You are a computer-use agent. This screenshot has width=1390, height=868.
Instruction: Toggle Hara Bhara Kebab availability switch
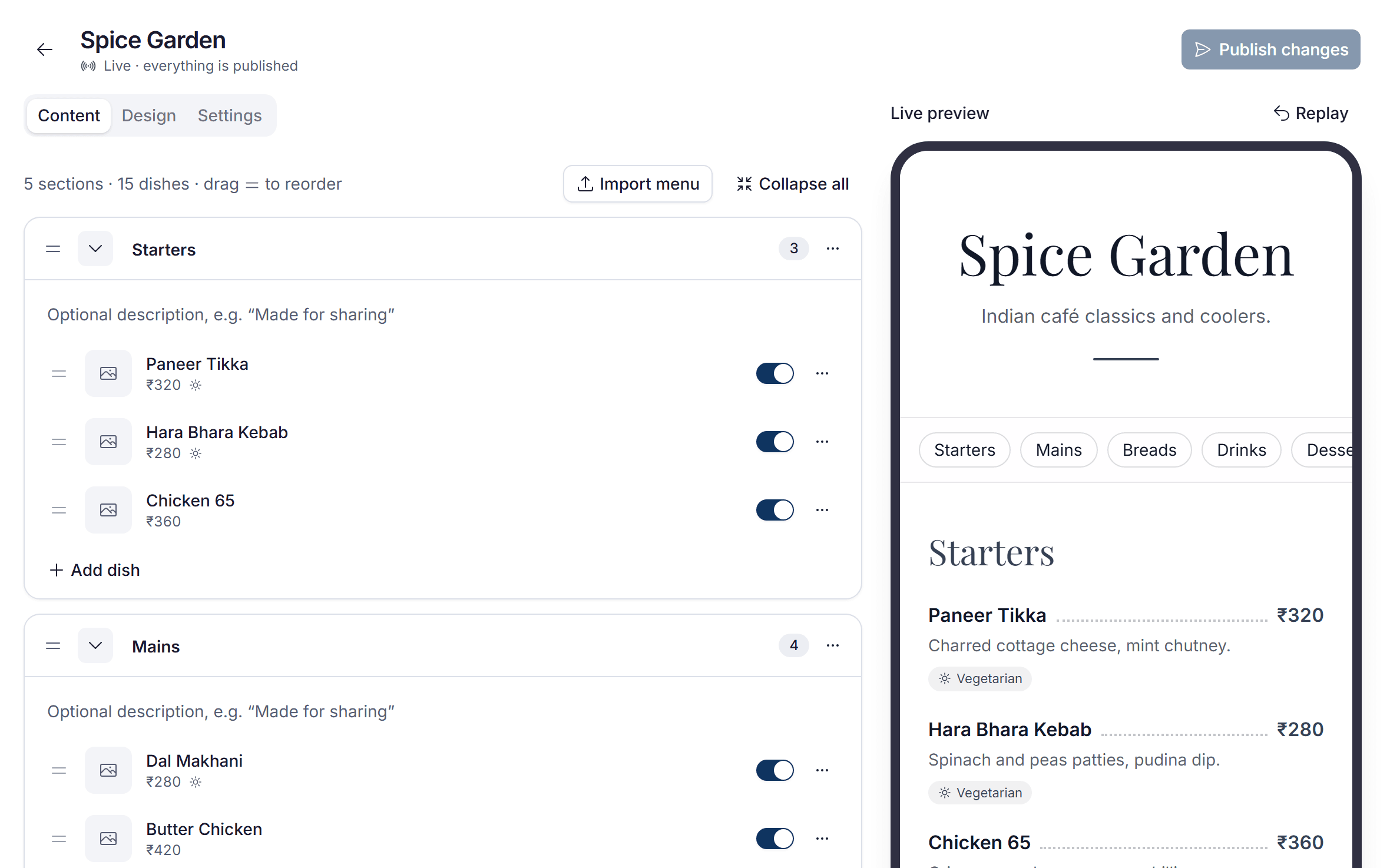pos(775,442)
